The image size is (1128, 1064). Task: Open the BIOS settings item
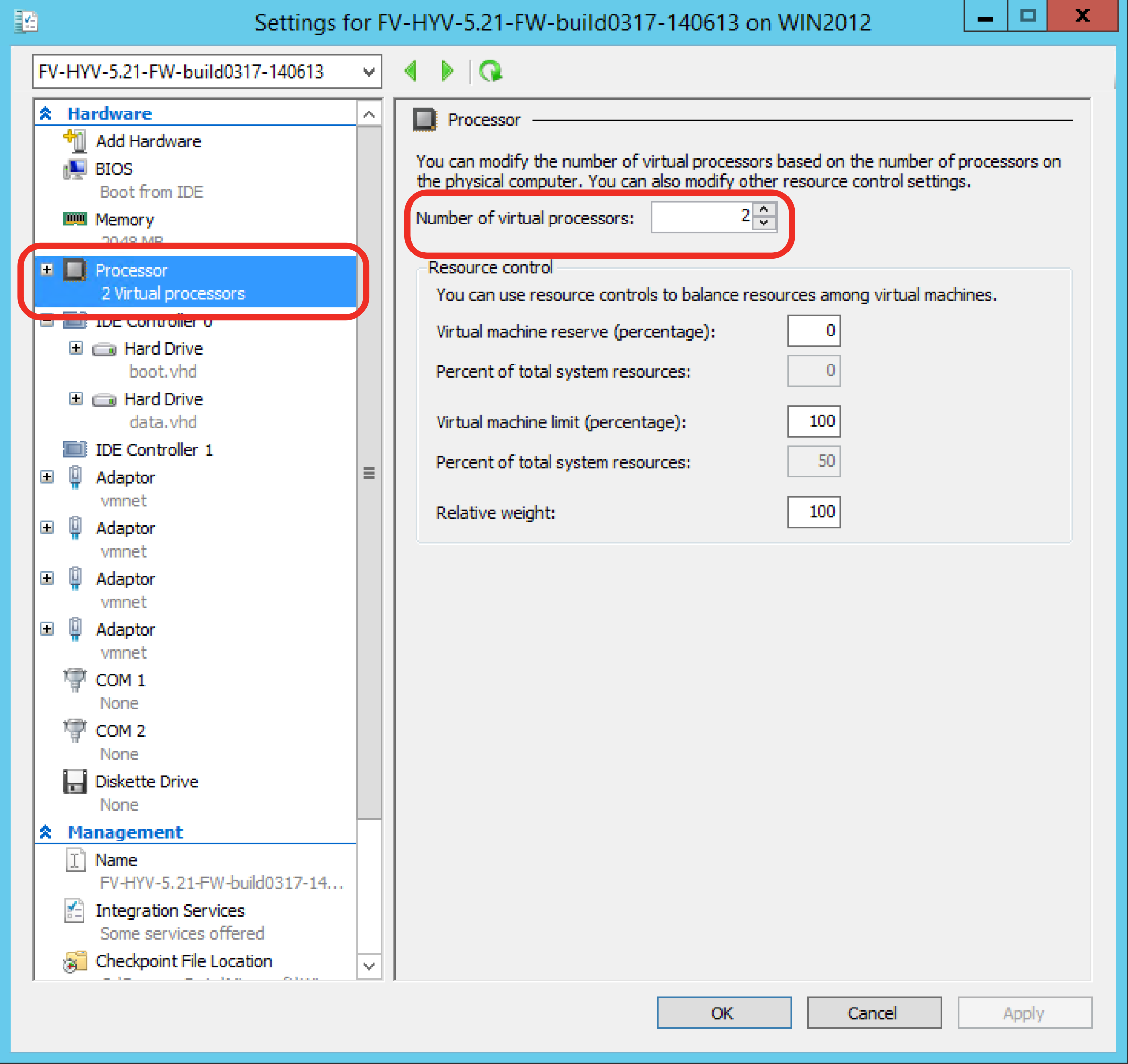click(x=113, y=168)
